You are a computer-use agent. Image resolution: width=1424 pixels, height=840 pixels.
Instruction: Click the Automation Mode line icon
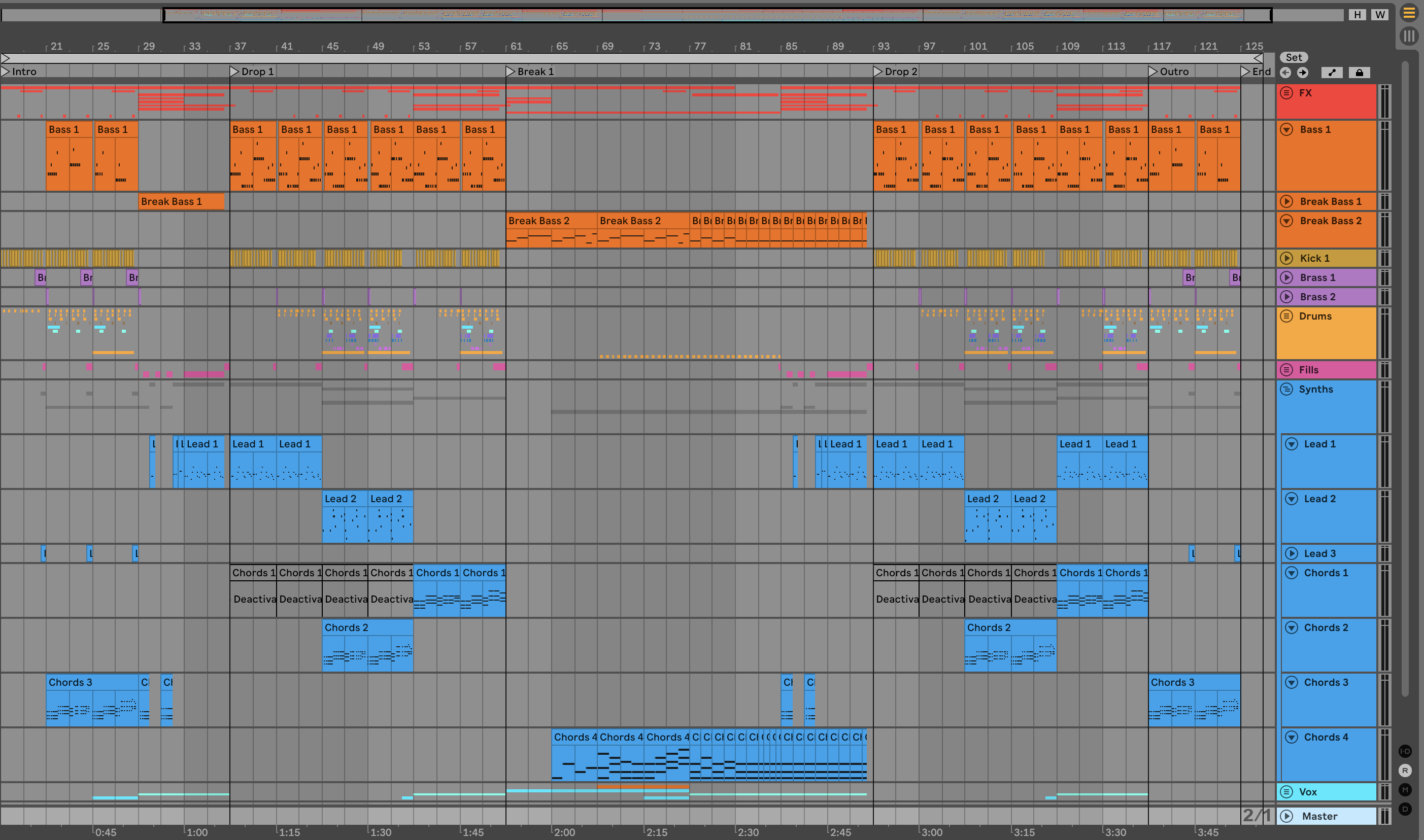click(x=1332, y=73)
